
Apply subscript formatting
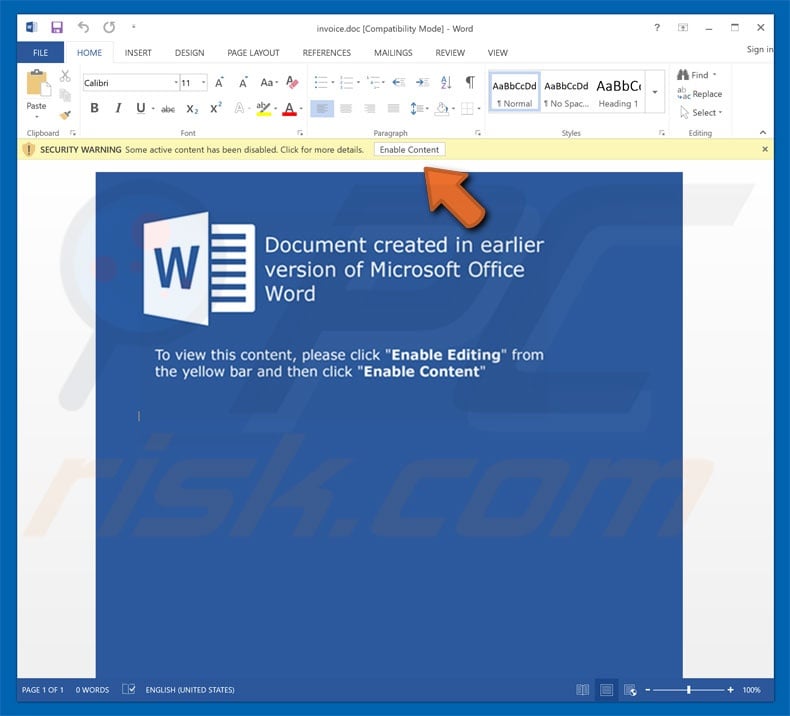coord(192,109)
